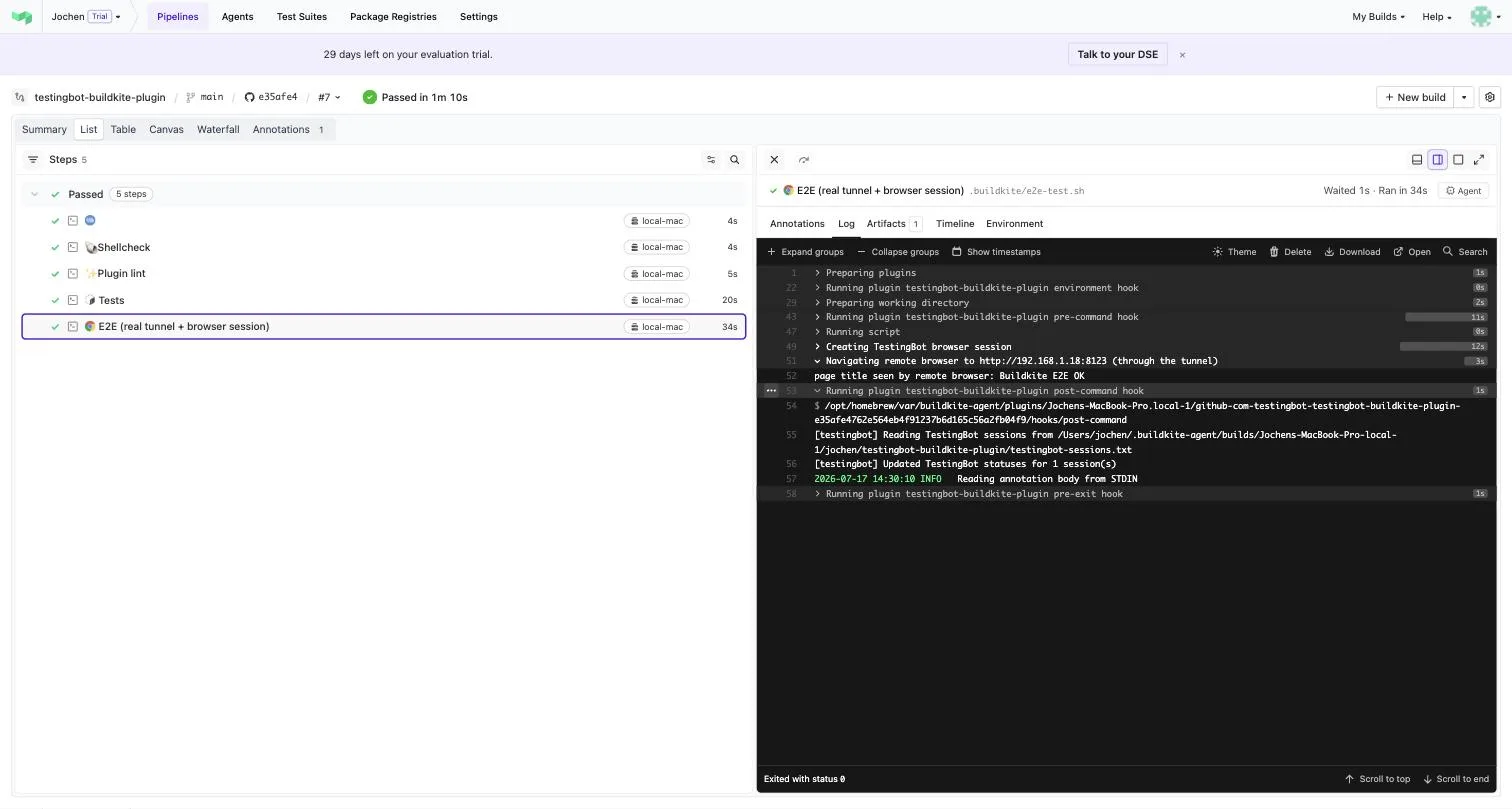Image resolution: width=1512 pixels, height=809 pixels.
Task: Open log in new window
Action: (1412, 252)
